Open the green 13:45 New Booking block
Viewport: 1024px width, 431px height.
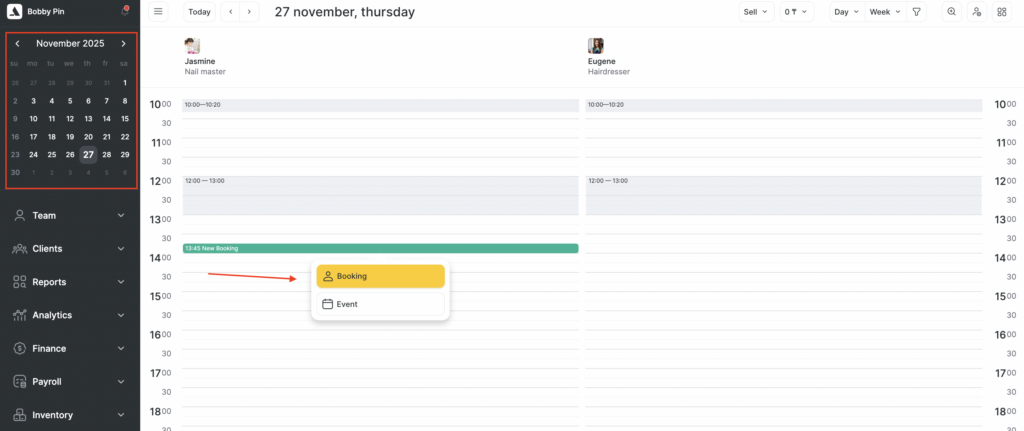click(x=380, y=248)
